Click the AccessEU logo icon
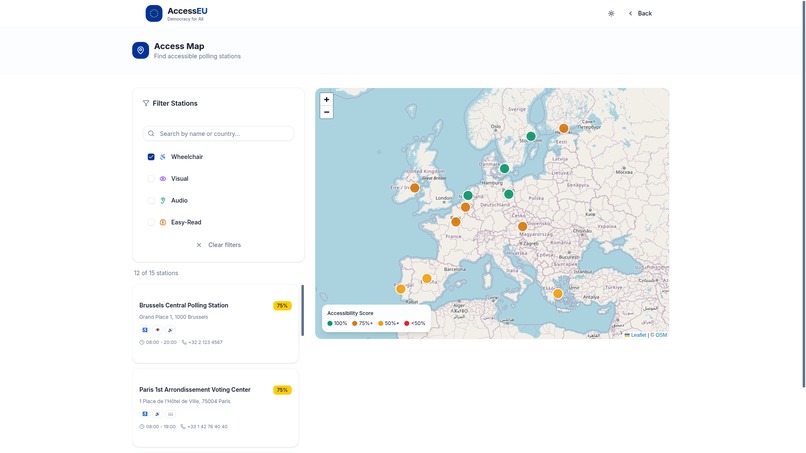Viewport: 806px width, 453px height. 154,13
